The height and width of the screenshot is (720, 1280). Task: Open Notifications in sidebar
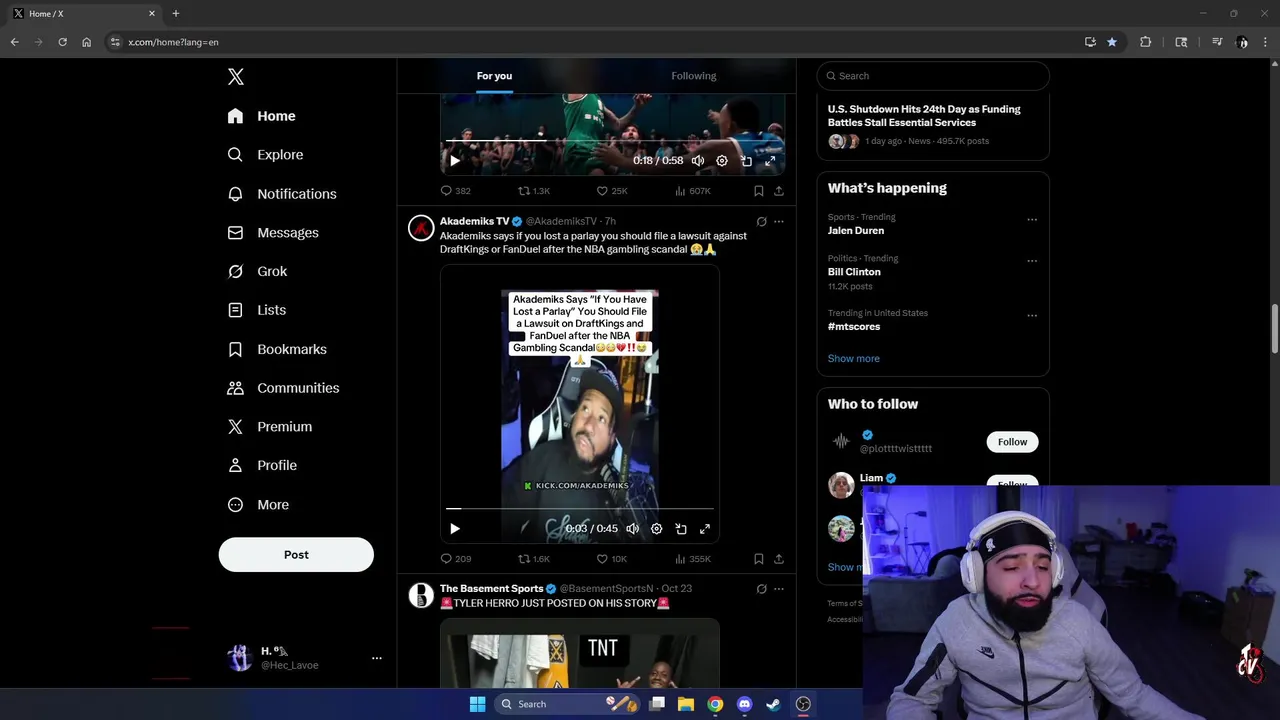point(281,194)
